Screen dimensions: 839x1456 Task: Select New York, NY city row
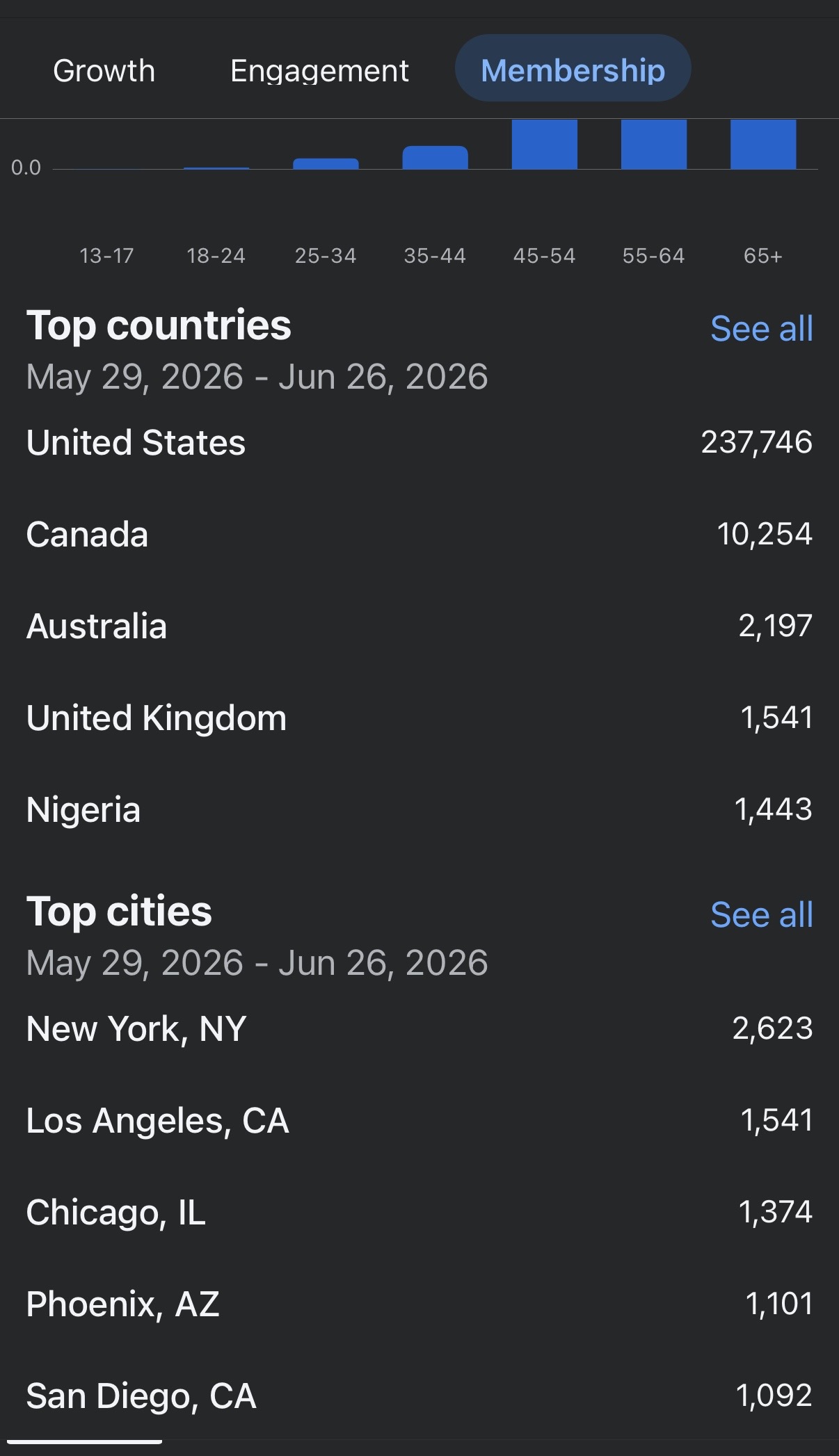419,1028
